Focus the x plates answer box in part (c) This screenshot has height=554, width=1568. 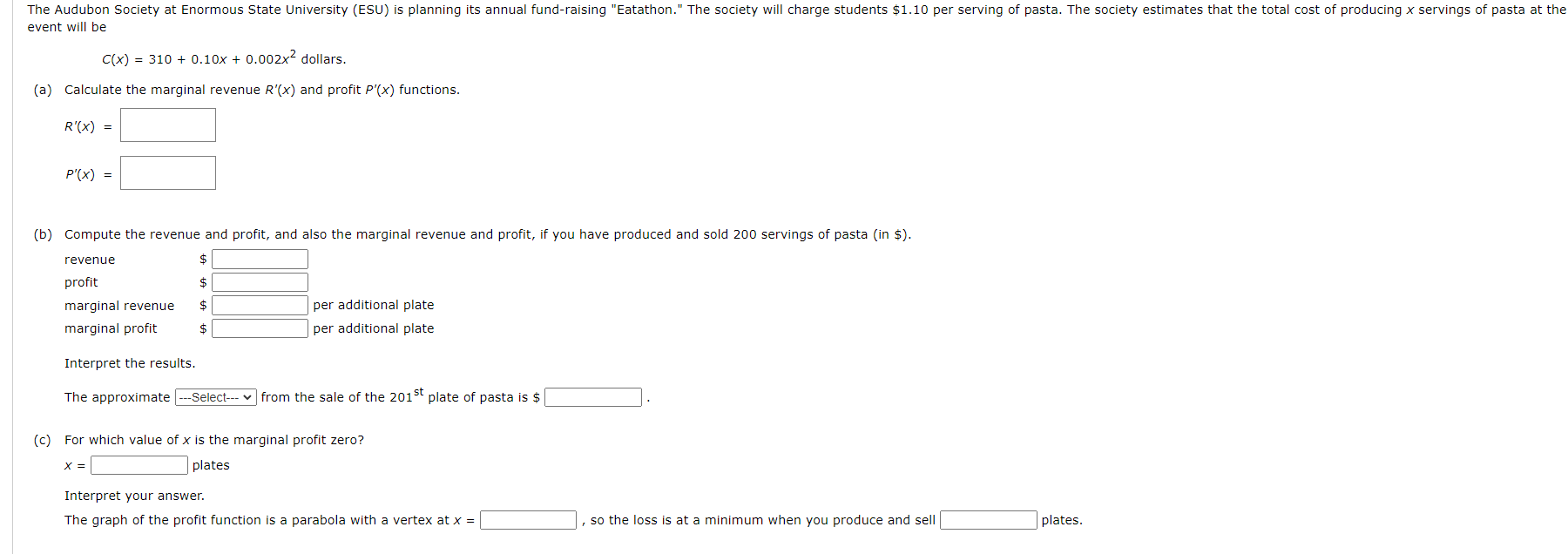click(138, 464)
